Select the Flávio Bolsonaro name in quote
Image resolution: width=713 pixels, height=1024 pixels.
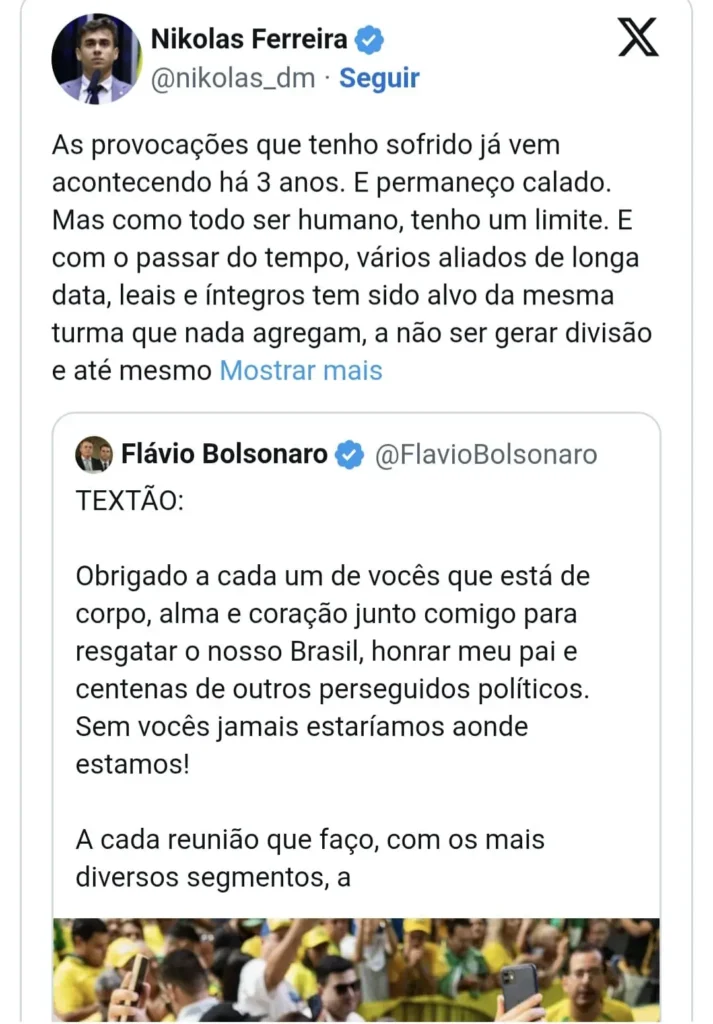224,455
